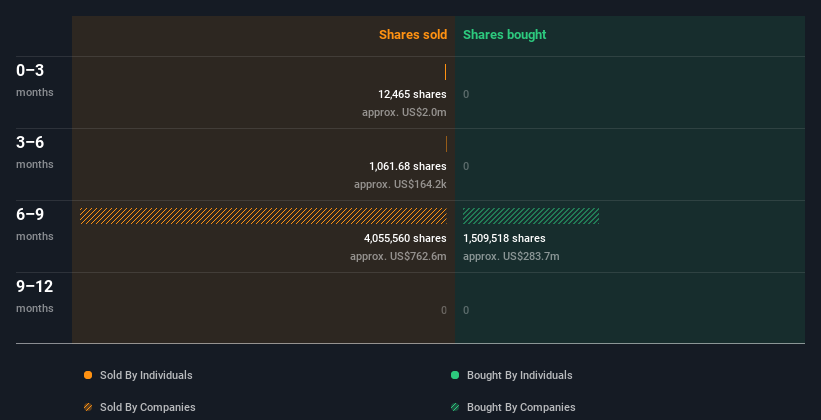Select the green hatched 6–9 months bought bar
Image resolution: width=821 pixels, height=420 pixels.
pos(531,216)
